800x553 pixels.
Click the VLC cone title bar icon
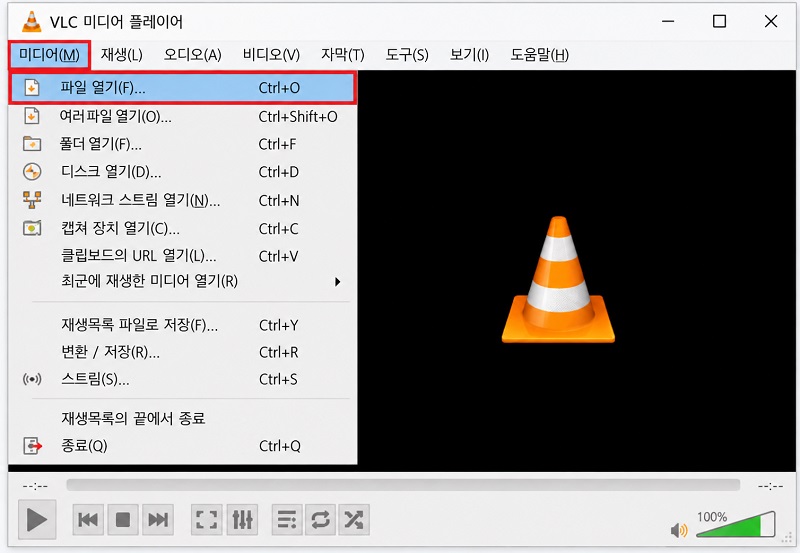(x=32, y=21)
